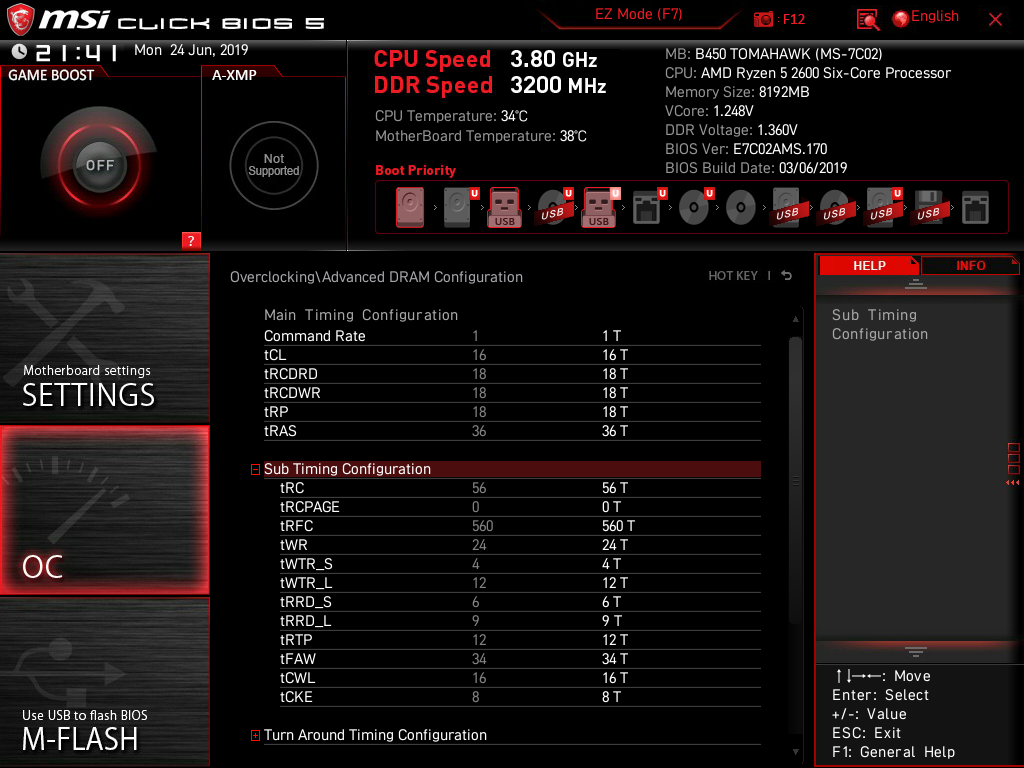Click the help panel top grip handle
Screen dimensions: 1024x768
coord(916,284)
